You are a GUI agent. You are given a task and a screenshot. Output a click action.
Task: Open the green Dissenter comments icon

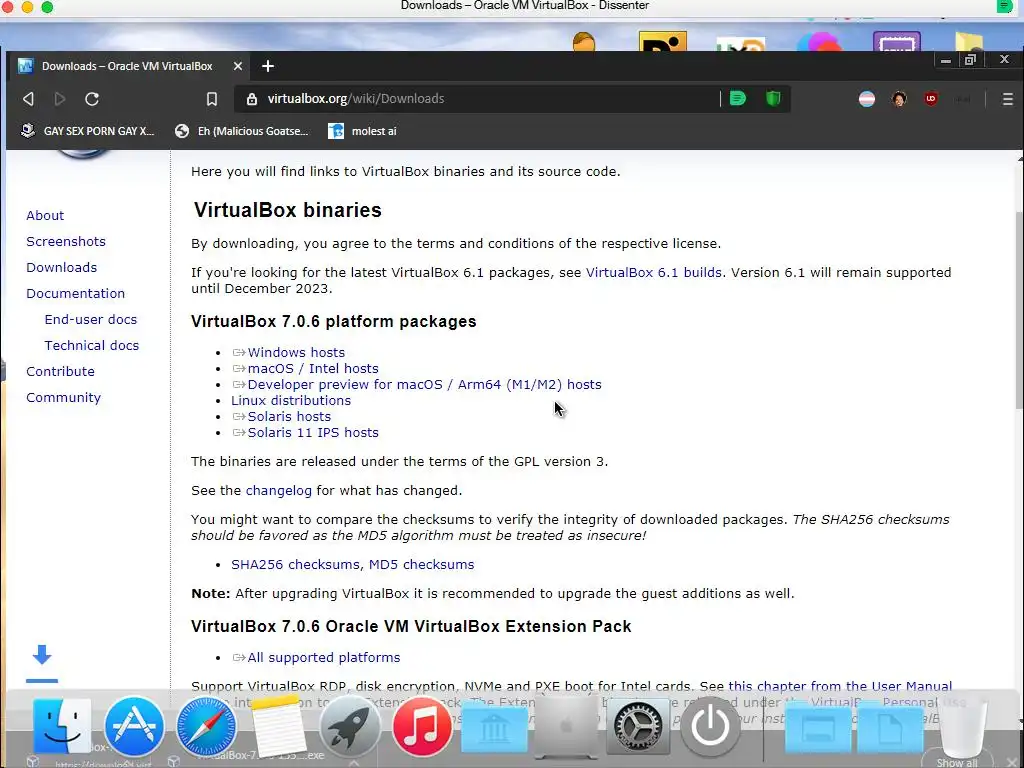[x=737, y=99]
